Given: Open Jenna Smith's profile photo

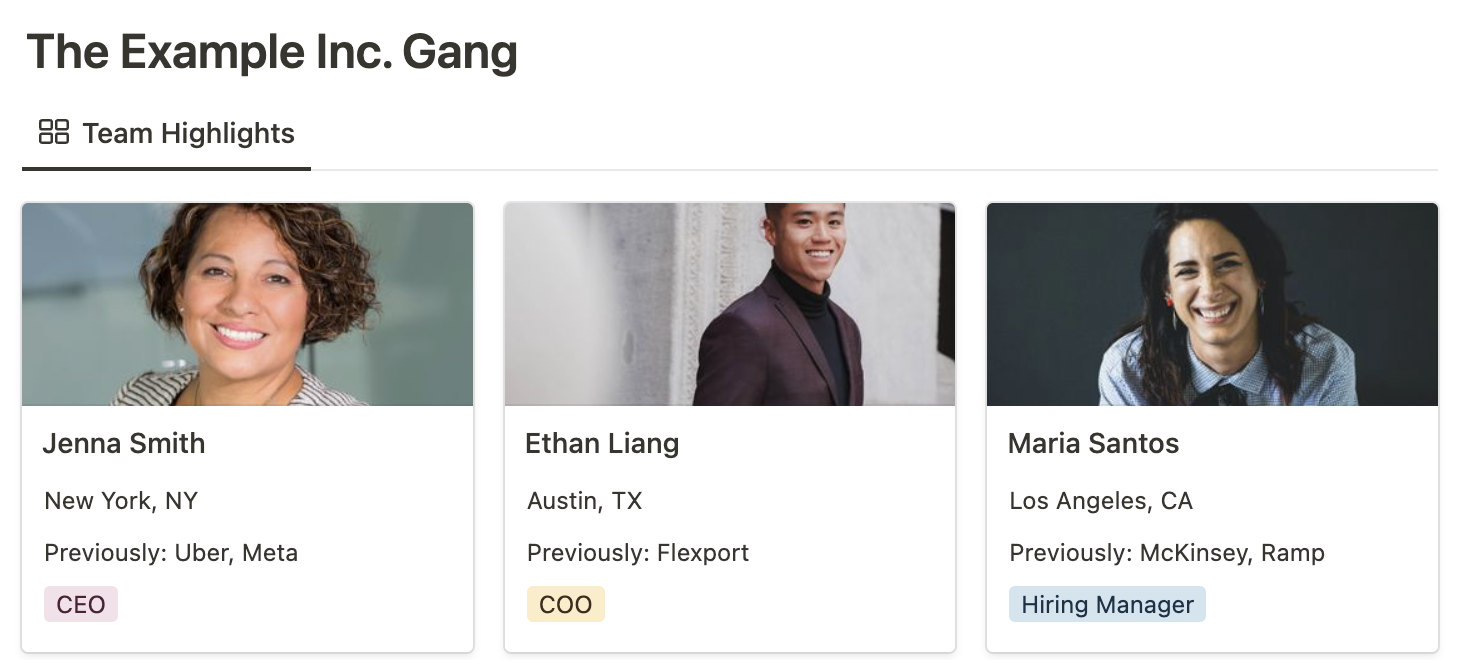Looking at the screenshot, I should click(247, 304).
